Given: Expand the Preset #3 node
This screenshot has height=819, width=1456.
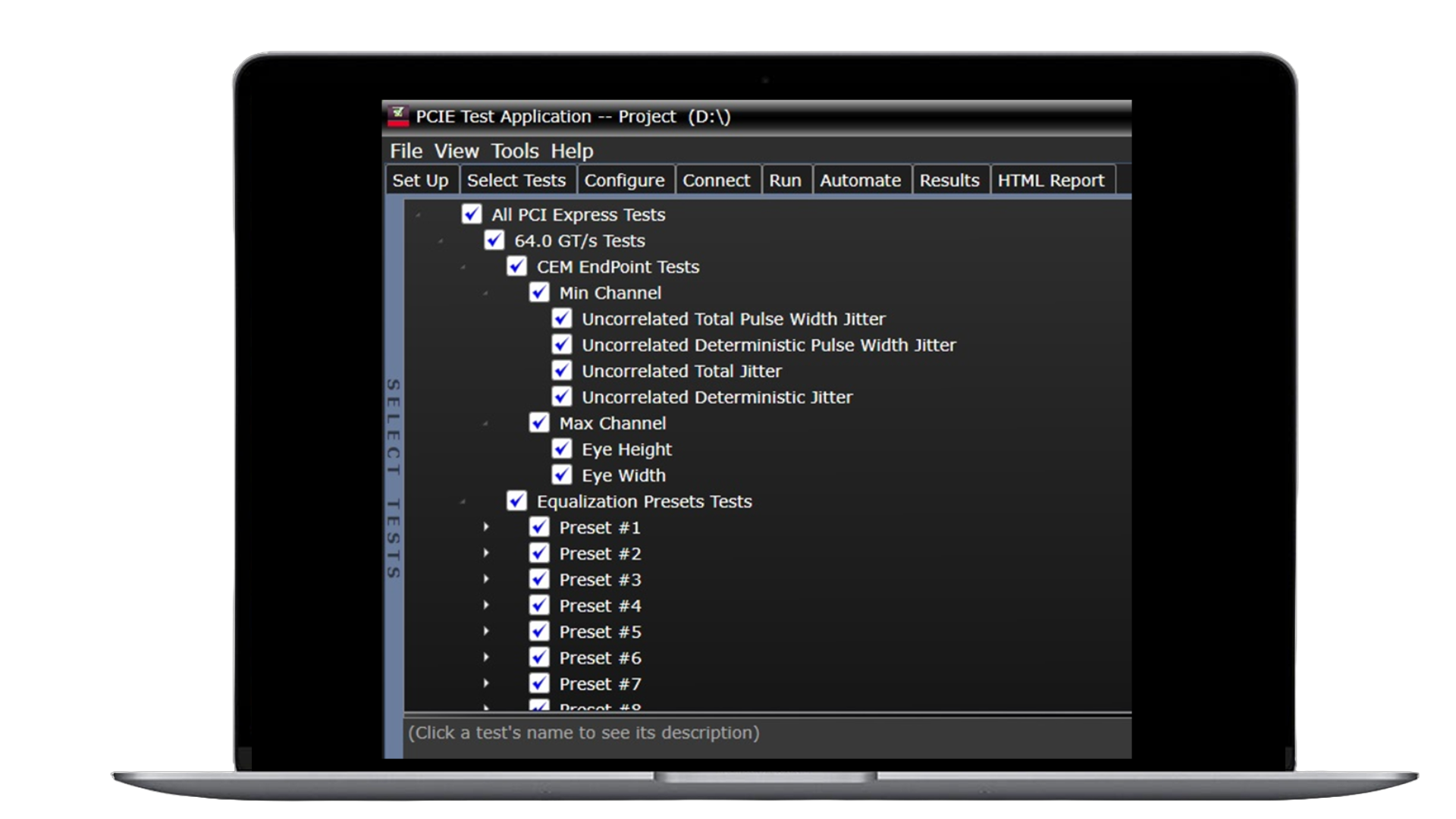Looking at the screenshot, I should (x=486, y=579).
